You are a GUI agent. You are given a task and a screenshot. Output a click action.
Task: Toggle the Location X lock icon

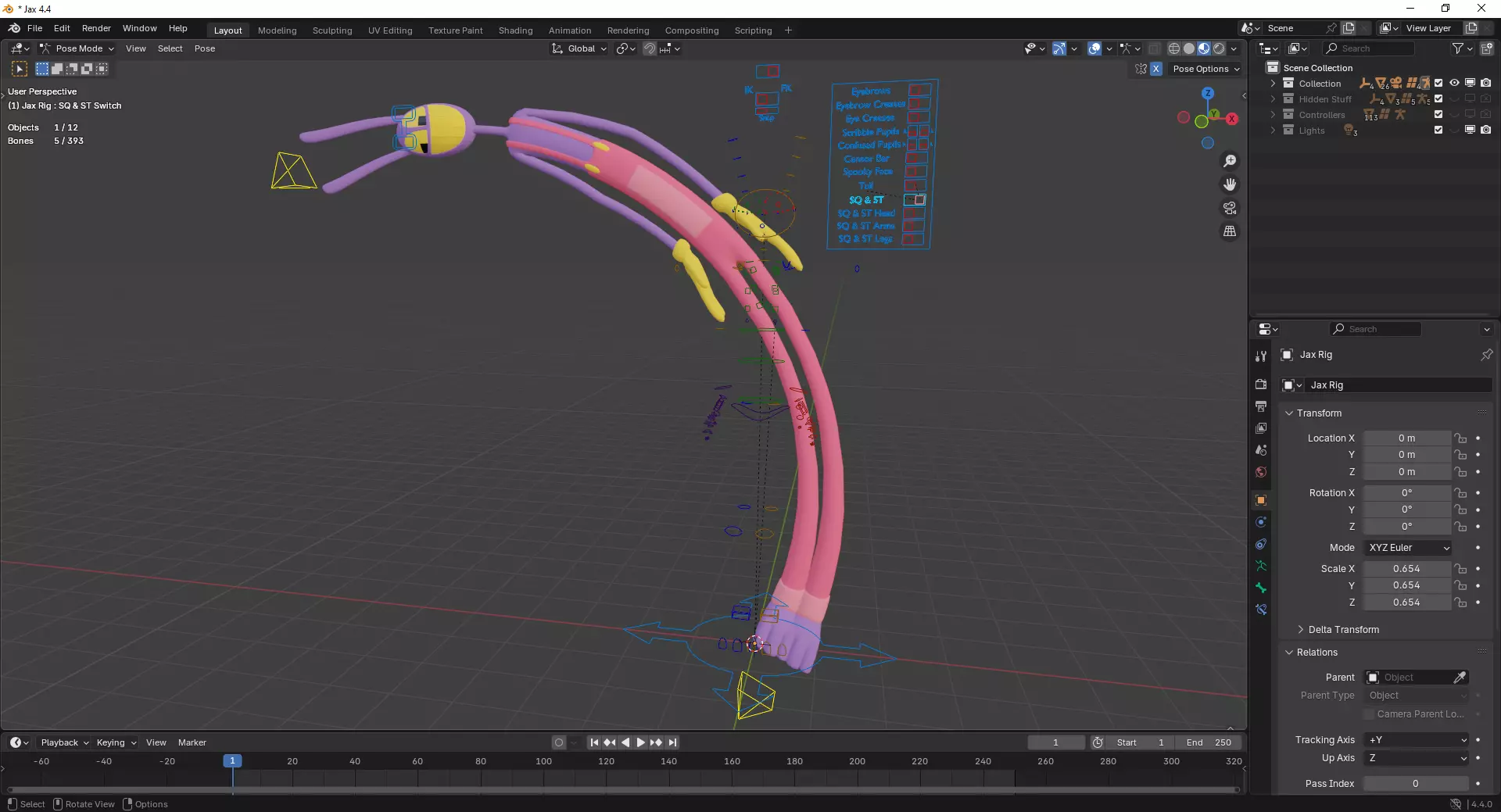click(1460, 438)
